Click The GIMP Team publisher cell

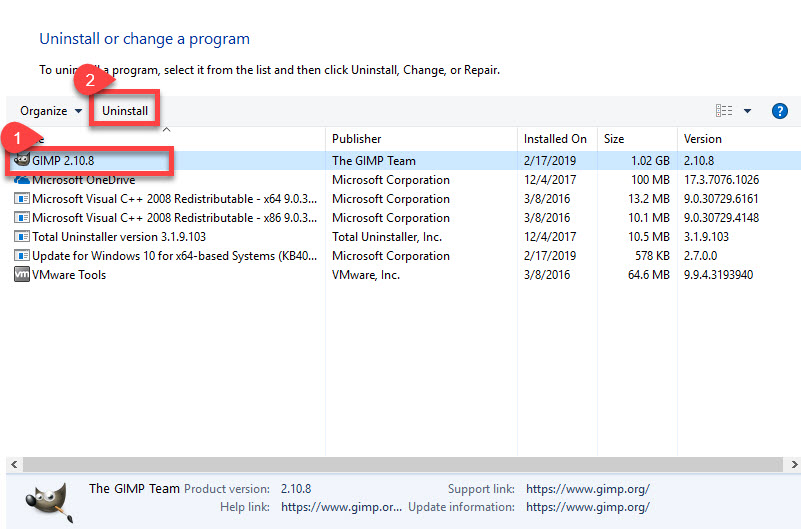[373, 161]
